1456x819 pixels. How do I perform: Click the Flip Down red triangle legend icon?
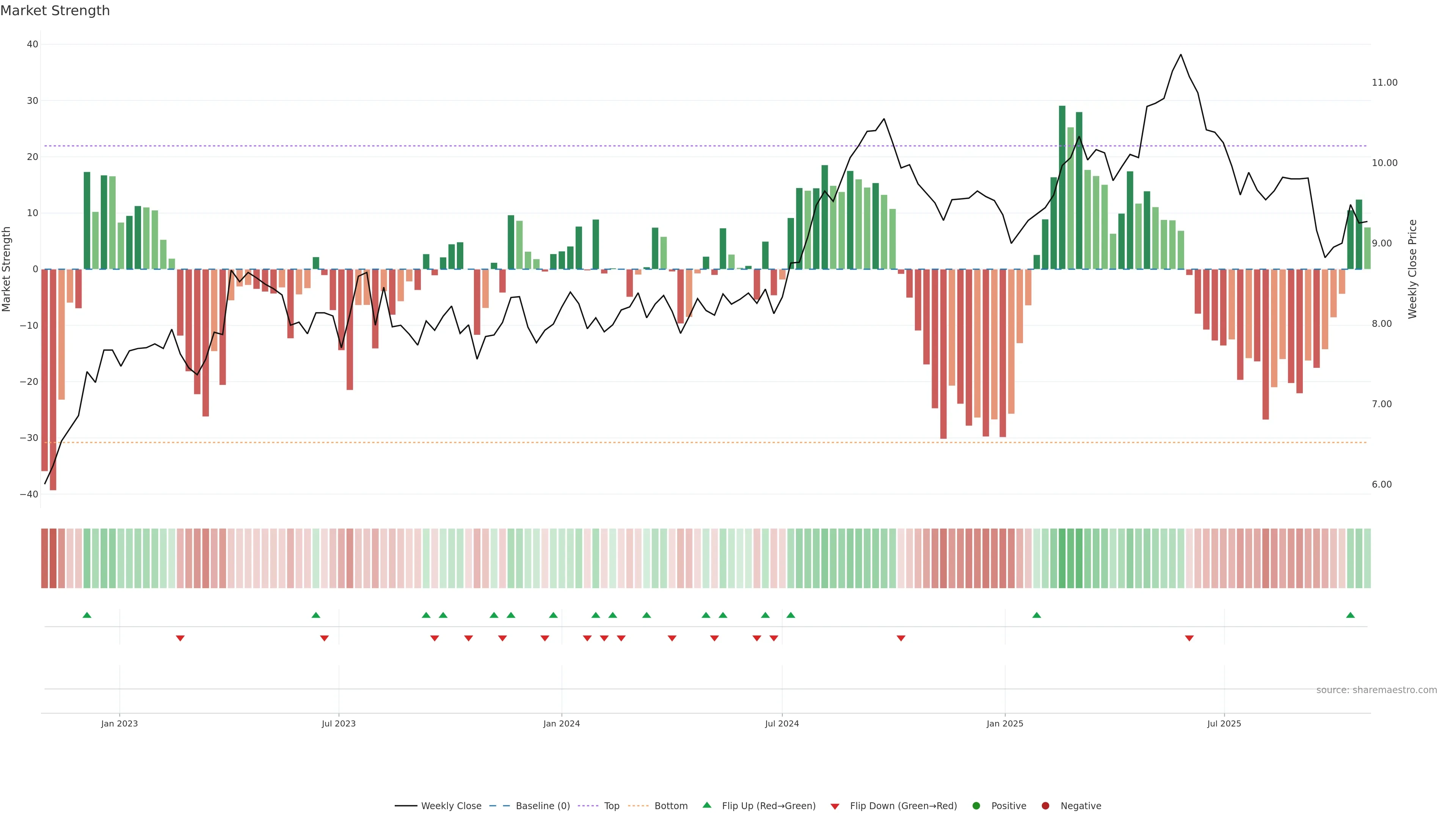click(835, 806)
